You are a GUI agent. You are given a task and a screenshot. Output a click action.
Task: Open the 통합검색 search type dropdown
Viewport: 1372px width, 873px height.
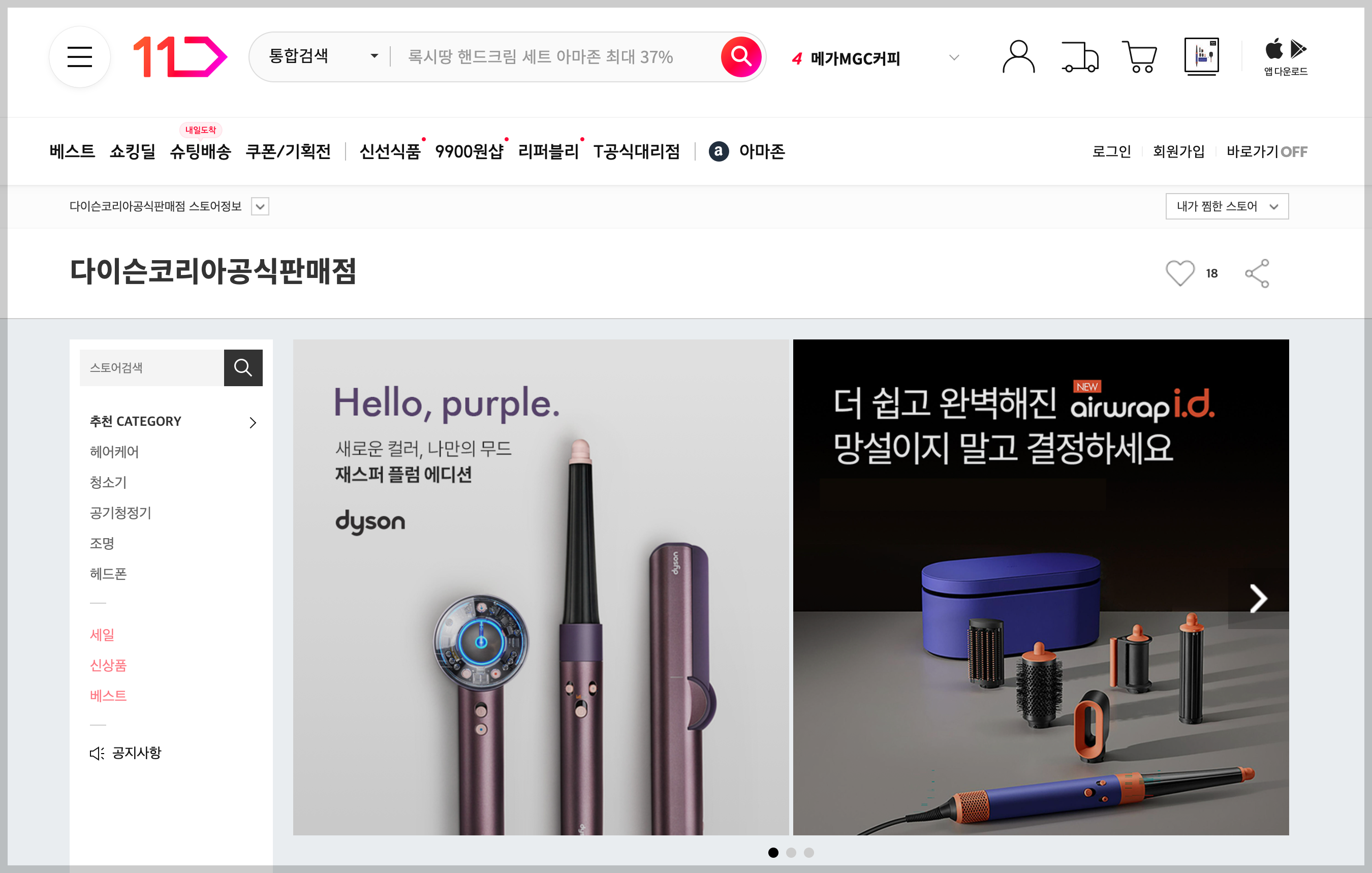[323, 56]
